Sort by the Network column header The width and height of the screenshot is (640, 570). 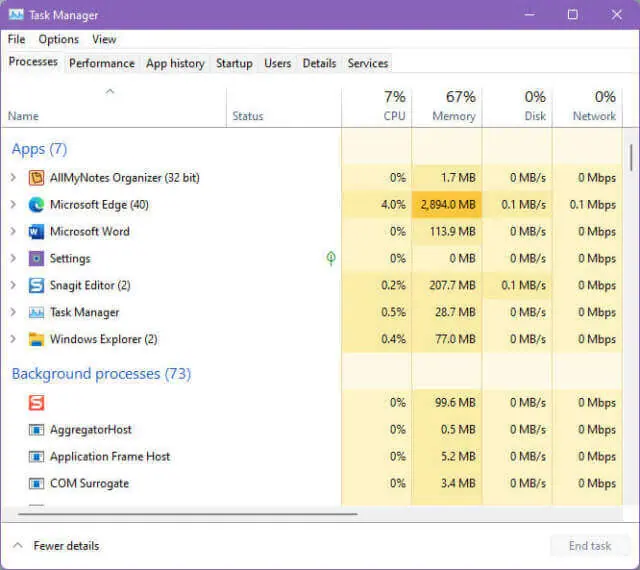[x=587, y=106]
